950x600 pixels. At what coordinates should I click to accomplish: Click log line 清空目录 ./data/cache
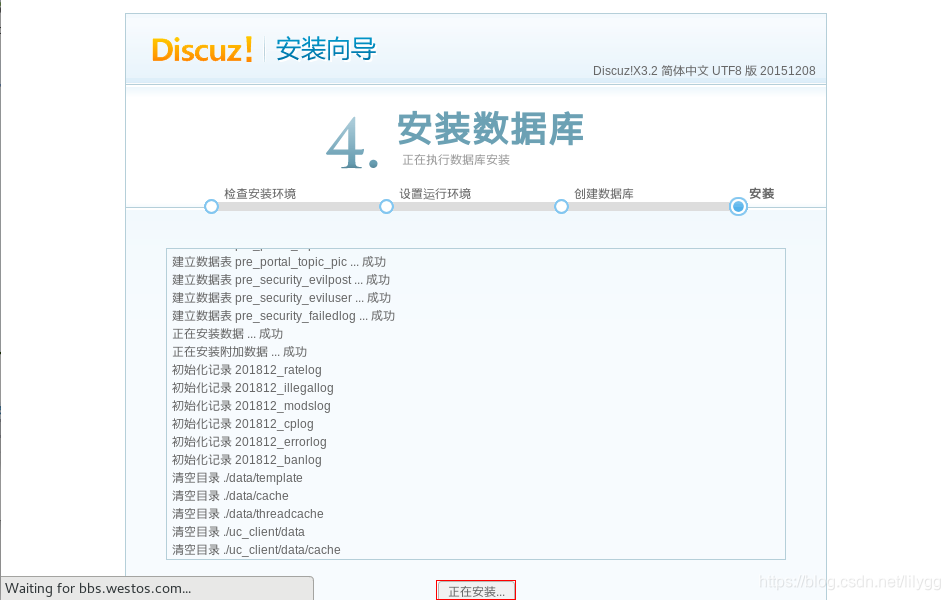[230, 496]
